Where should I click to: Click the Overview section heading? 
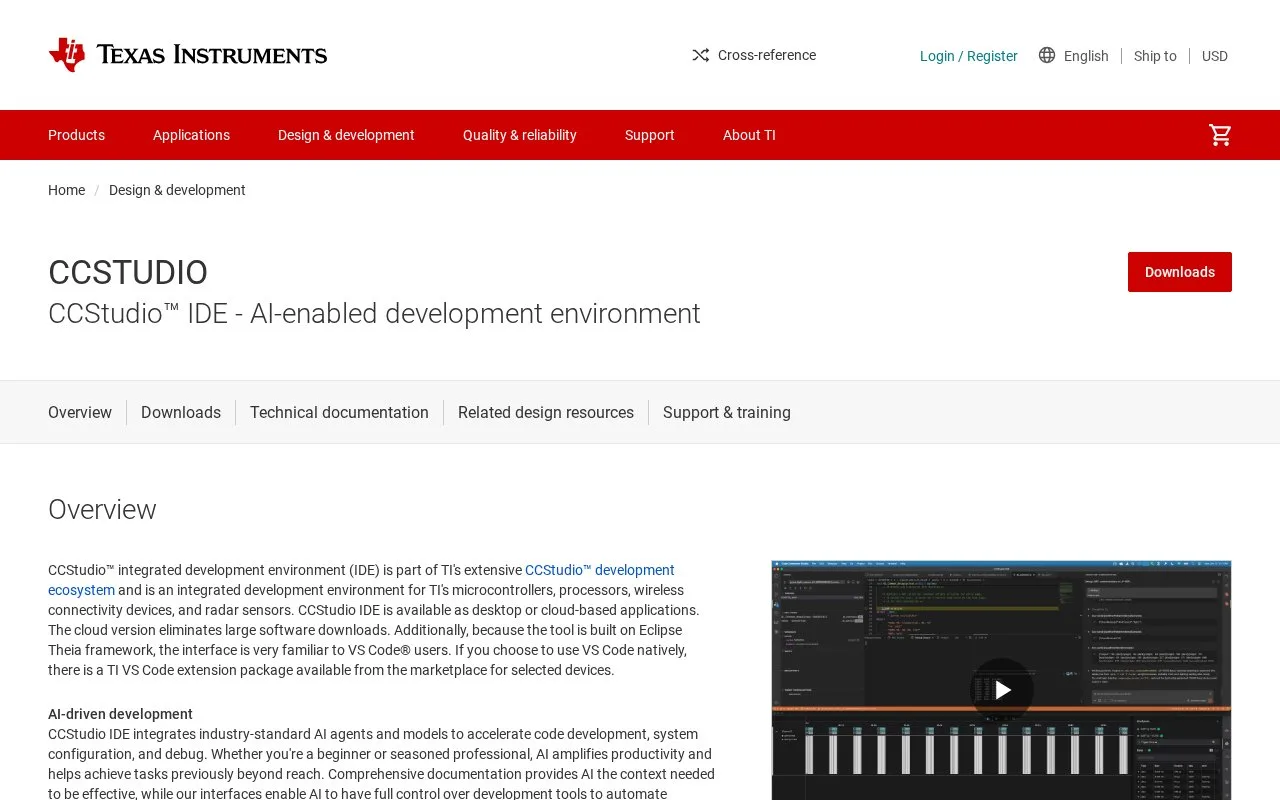click(x=102, y=509)
